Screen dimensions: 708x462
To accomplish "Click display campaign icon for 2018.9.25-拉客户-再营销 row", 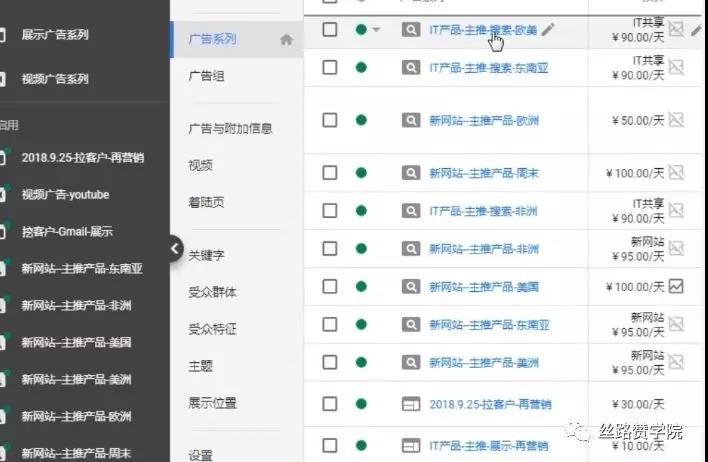I will [411, 404].
